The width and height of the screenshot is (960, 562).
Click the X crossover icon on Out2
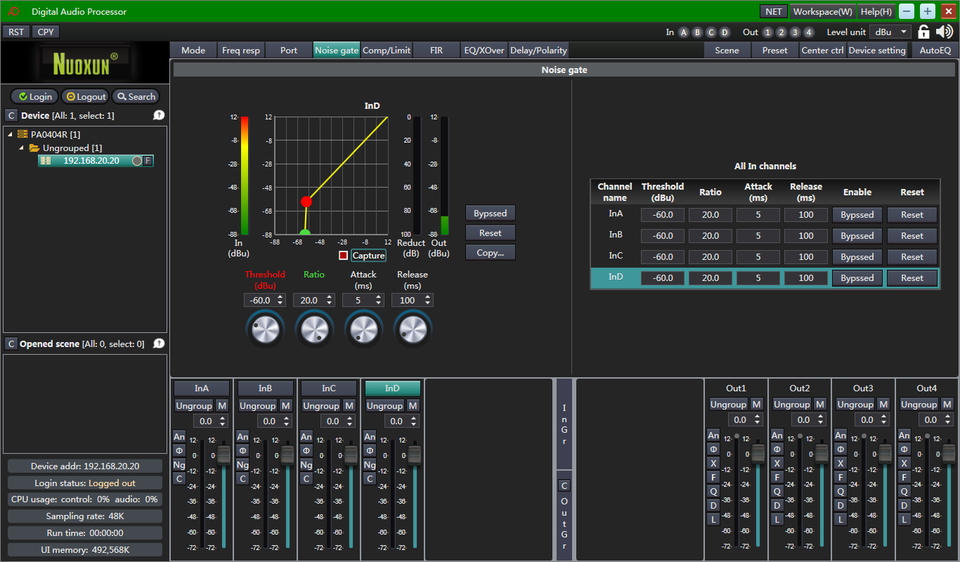point(776,463)
